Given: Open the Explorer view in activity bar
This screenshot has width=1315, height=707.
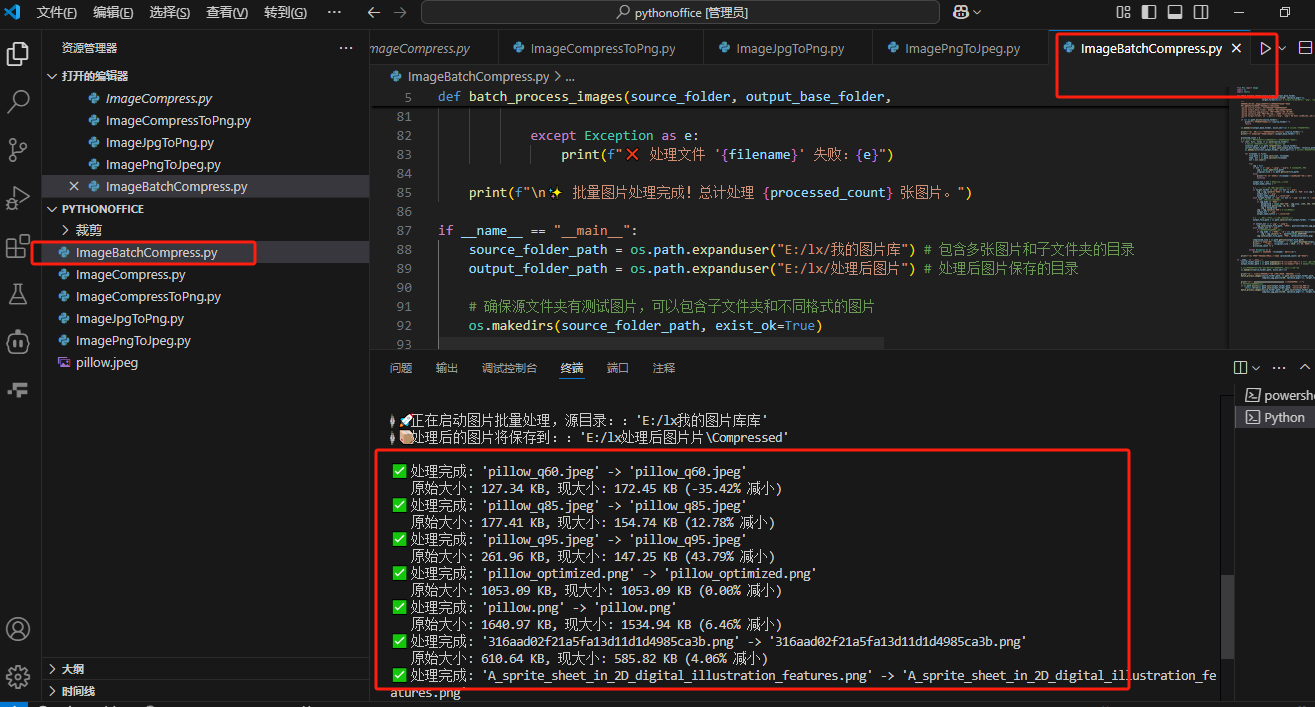Looking at the screenshot, I should click(18, 53).
